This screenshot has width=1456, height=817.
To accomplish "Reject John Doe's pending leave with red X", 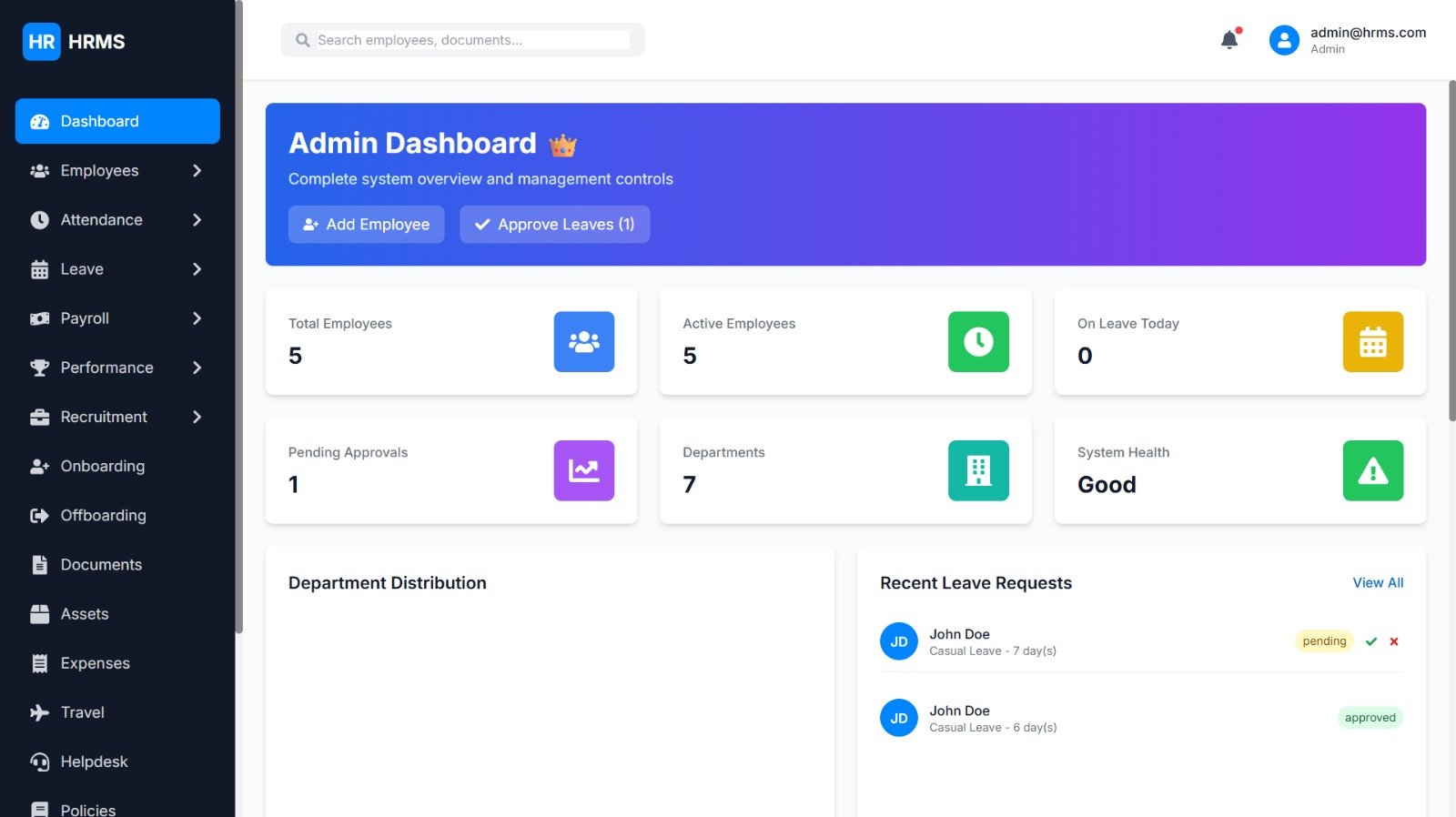I will click(1394, 641).
